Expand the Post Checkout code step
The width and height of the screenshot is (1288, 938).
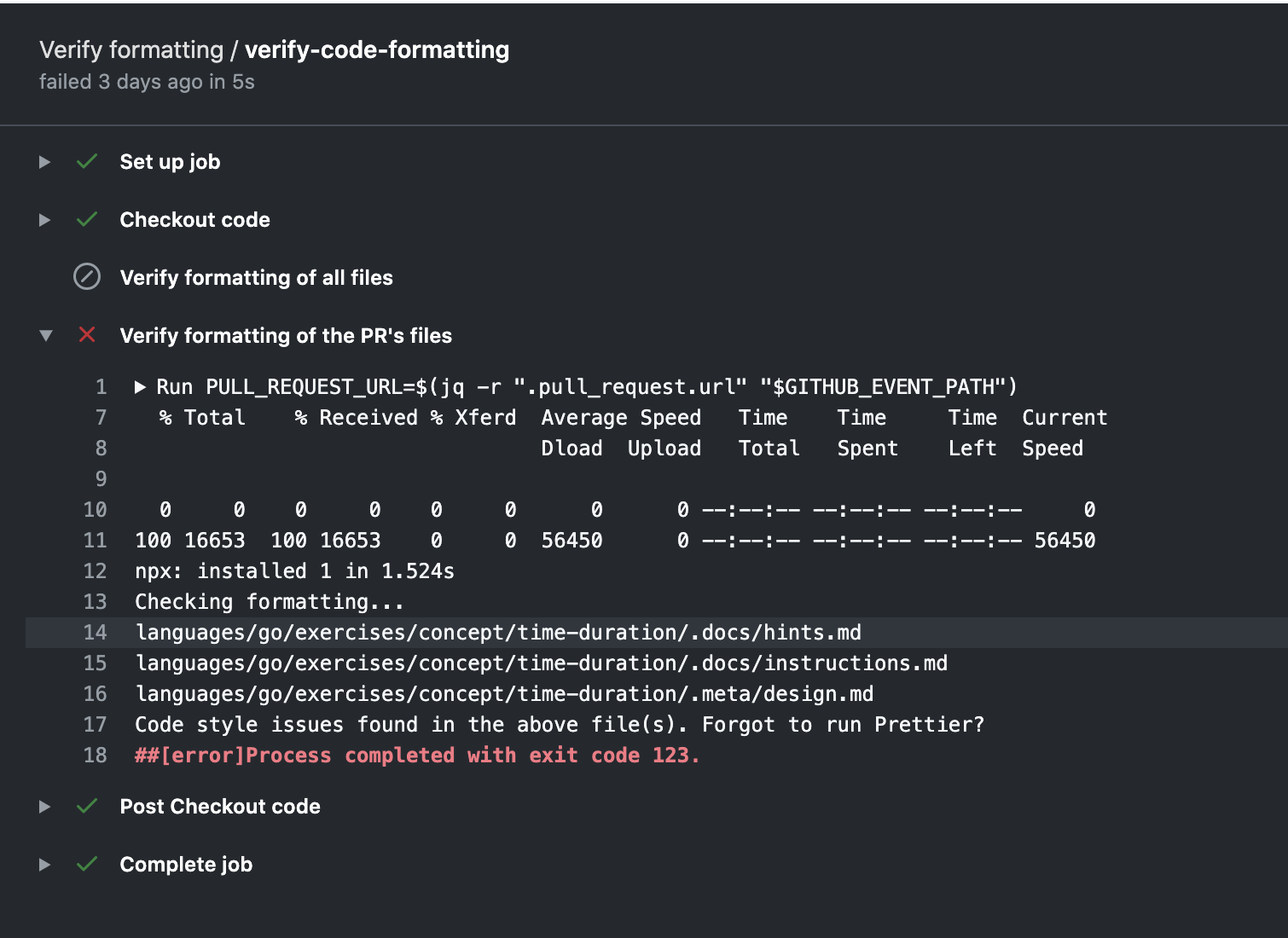44,806
